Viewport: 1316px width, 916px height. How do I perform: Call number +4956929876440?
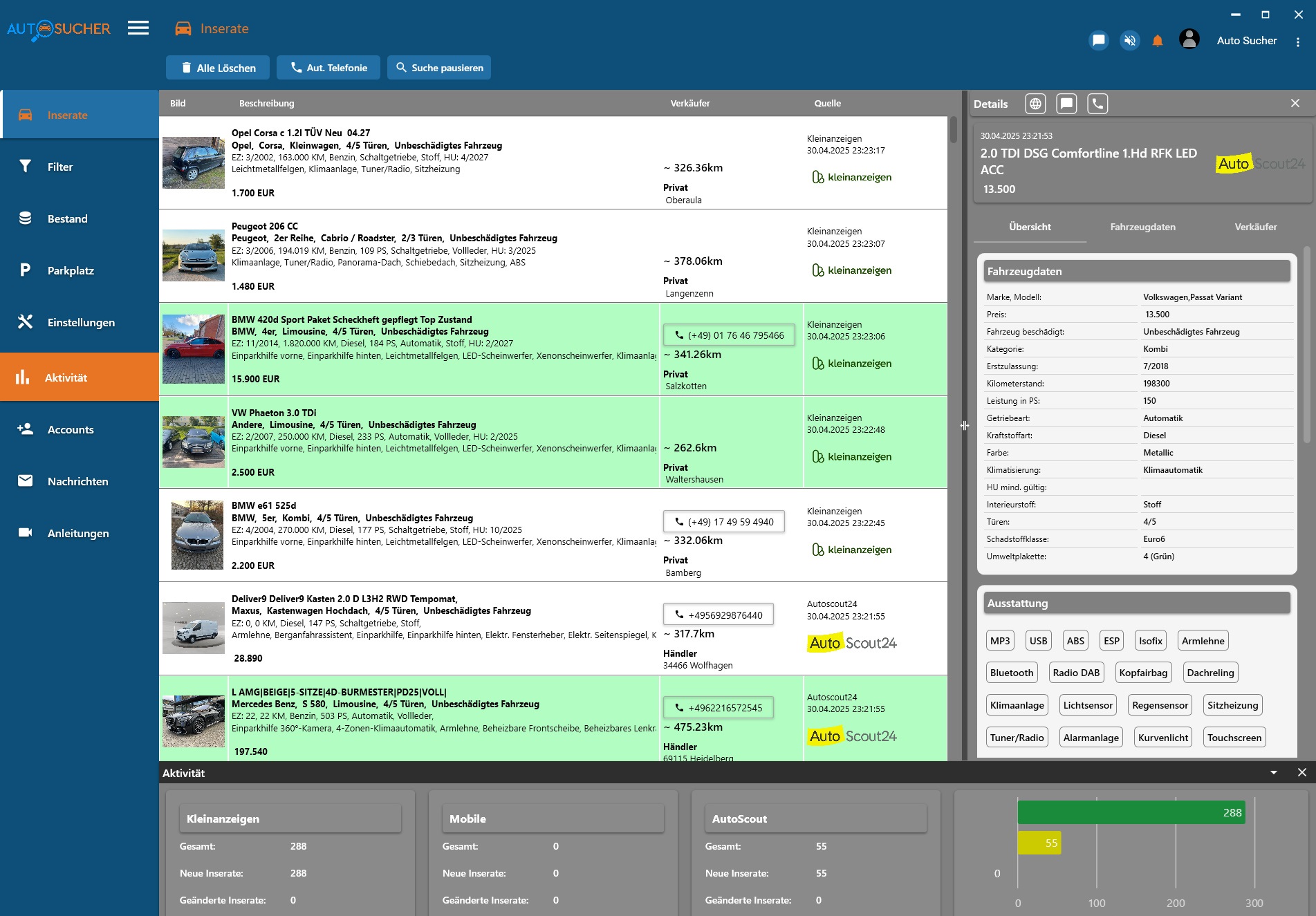tap(718, 615)
